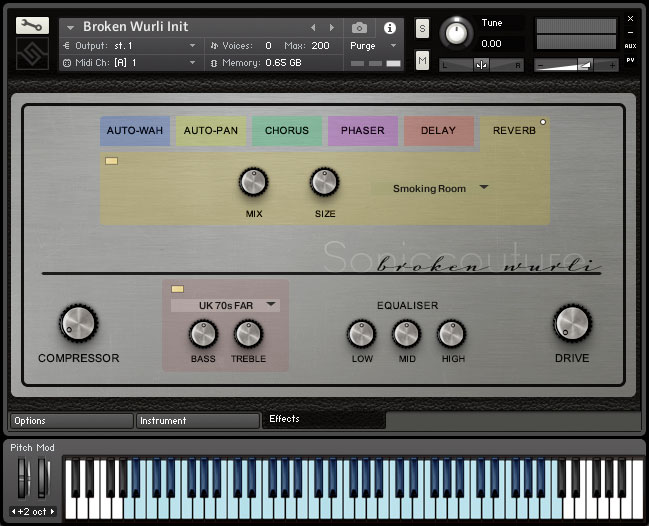The image size is (649, 526).
Task: Click the Memory 0.65 GB readout
Action: [284, 63]
